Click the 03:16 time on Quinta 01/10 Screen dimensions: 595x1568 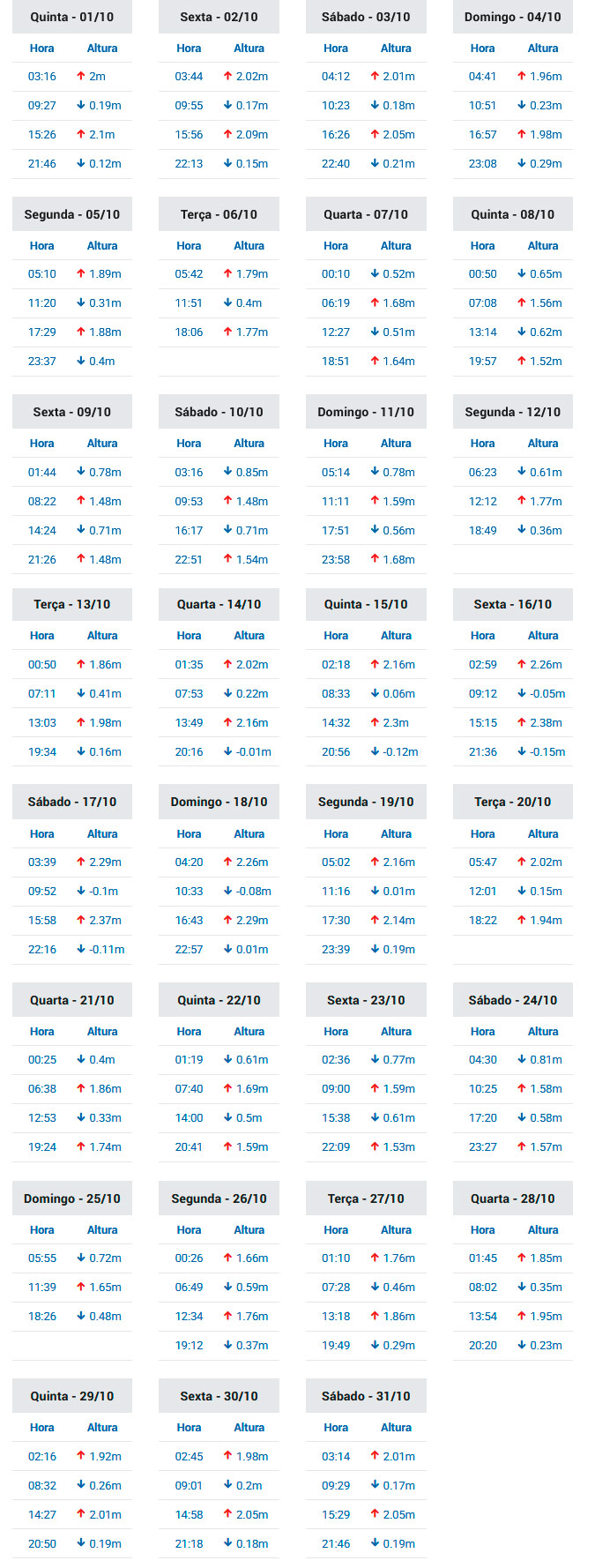coord(42,77)
